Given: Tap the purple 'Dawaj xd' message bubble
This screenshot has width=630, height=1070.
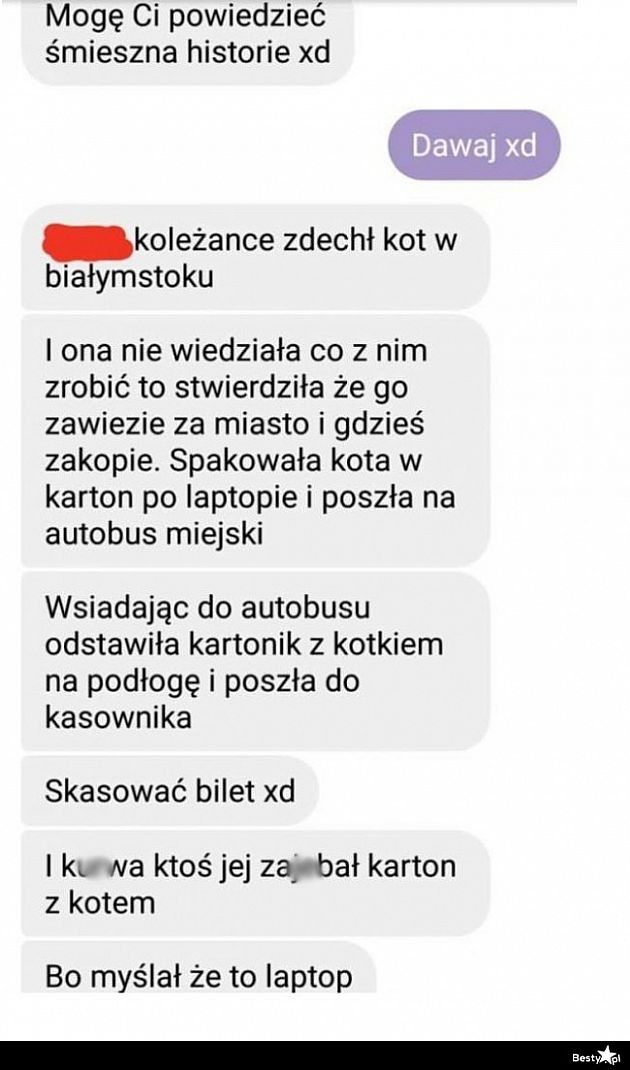Looking at the screenshot, I should pyautogui.click(x=474, y=145).
